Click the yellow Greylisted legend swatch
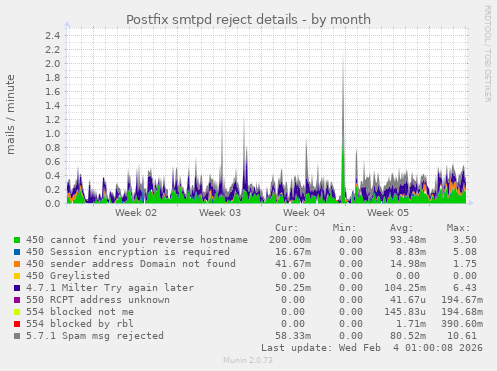The height and width of the screenshot is (371, 497). [x=17, y=276]
